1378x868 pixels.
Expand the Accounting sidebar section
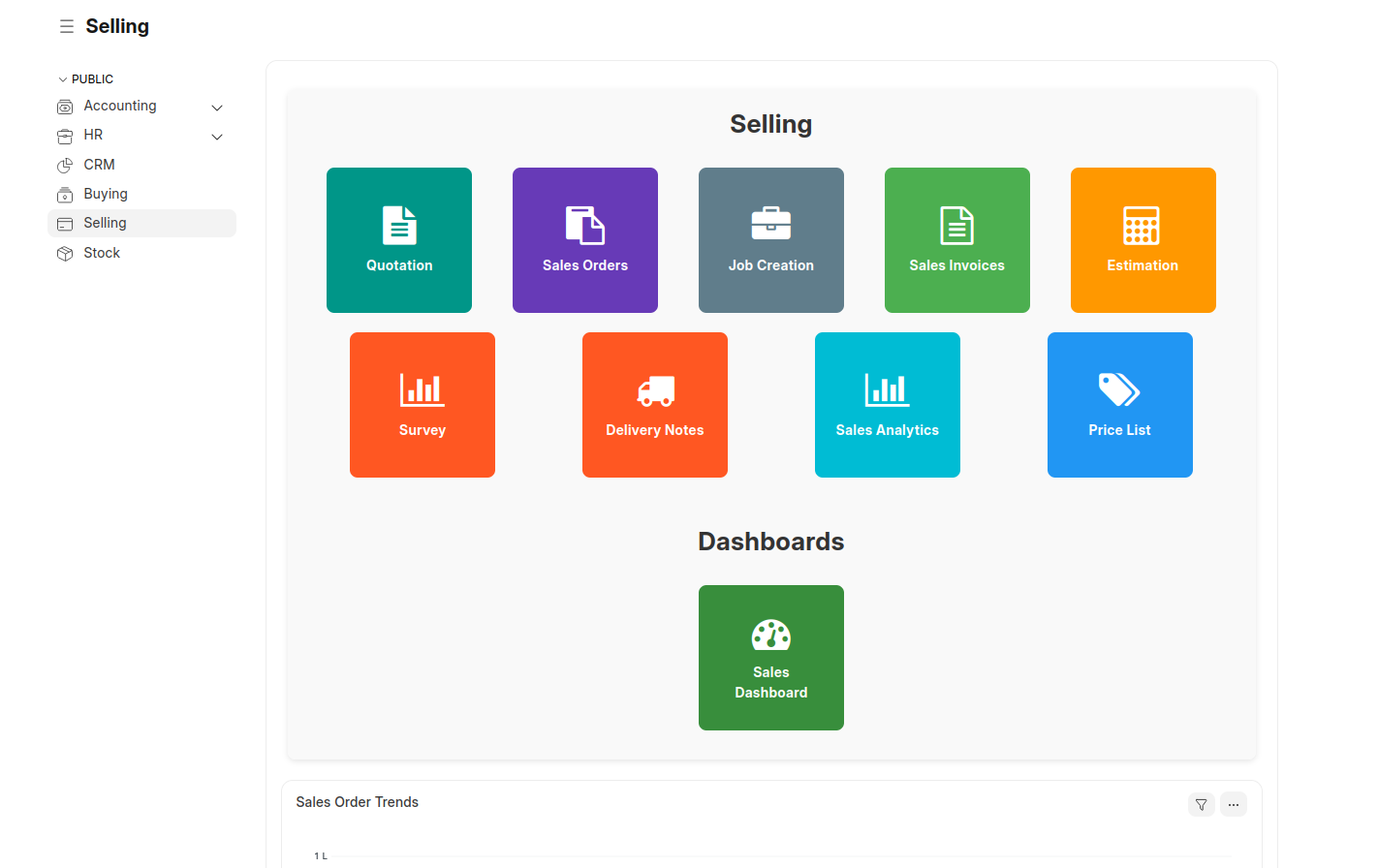(x=217, y=108)
